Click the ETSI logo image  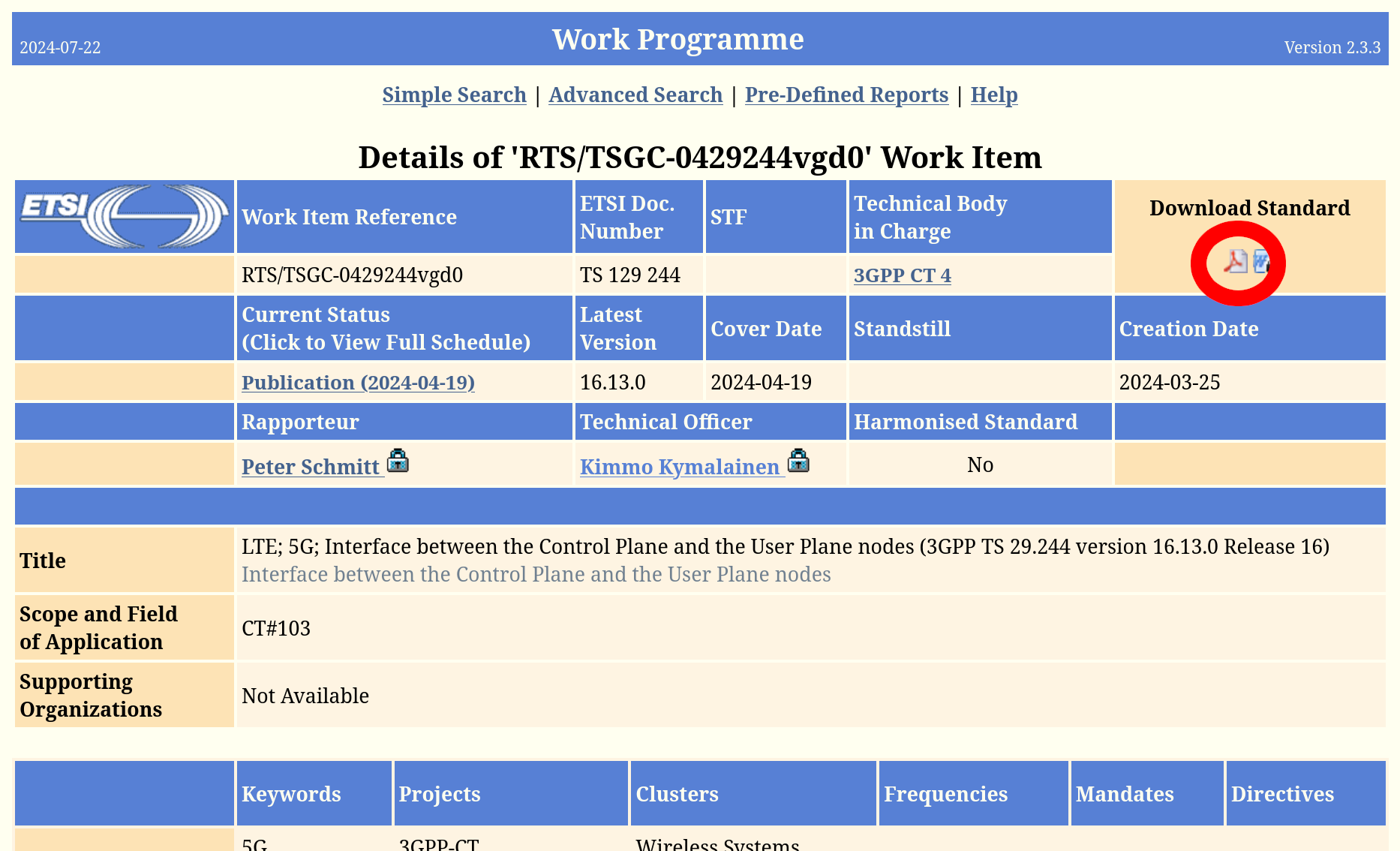(x=125, y=216)
